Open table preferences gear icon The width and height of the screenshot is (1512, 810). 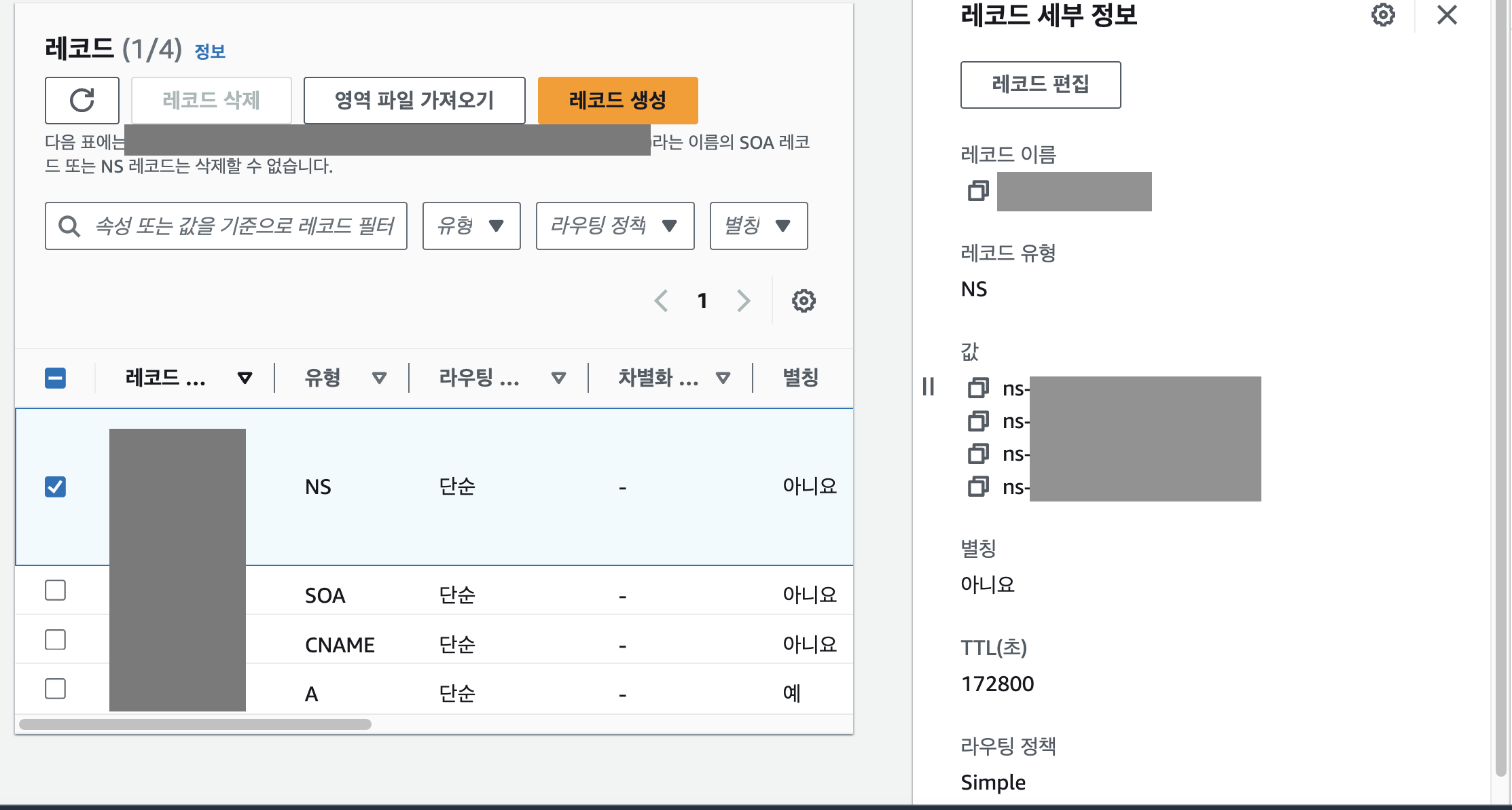point(804,300)
